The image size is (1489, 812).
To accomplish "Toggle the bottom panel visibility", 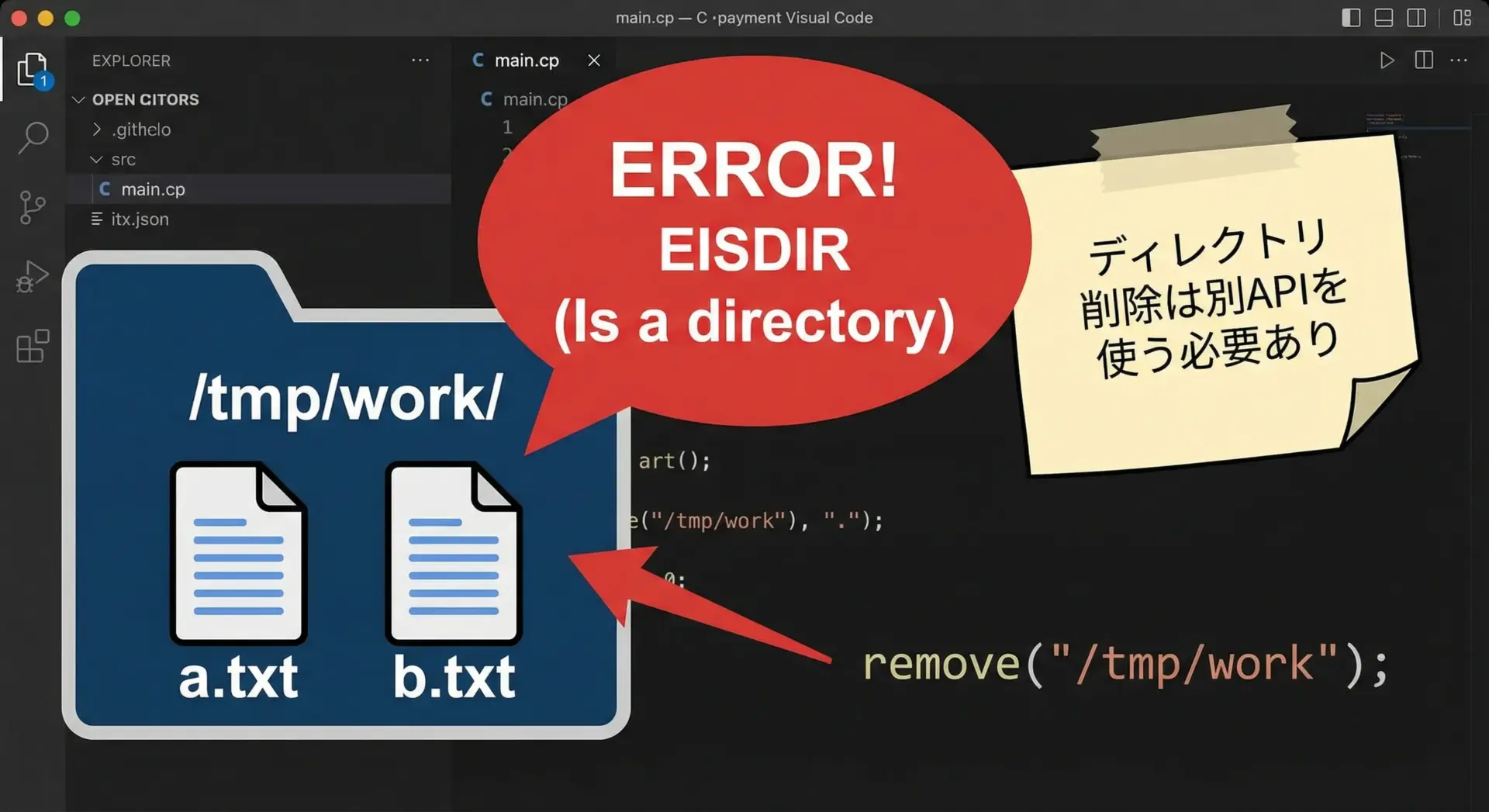I will tap(1384, 18).
